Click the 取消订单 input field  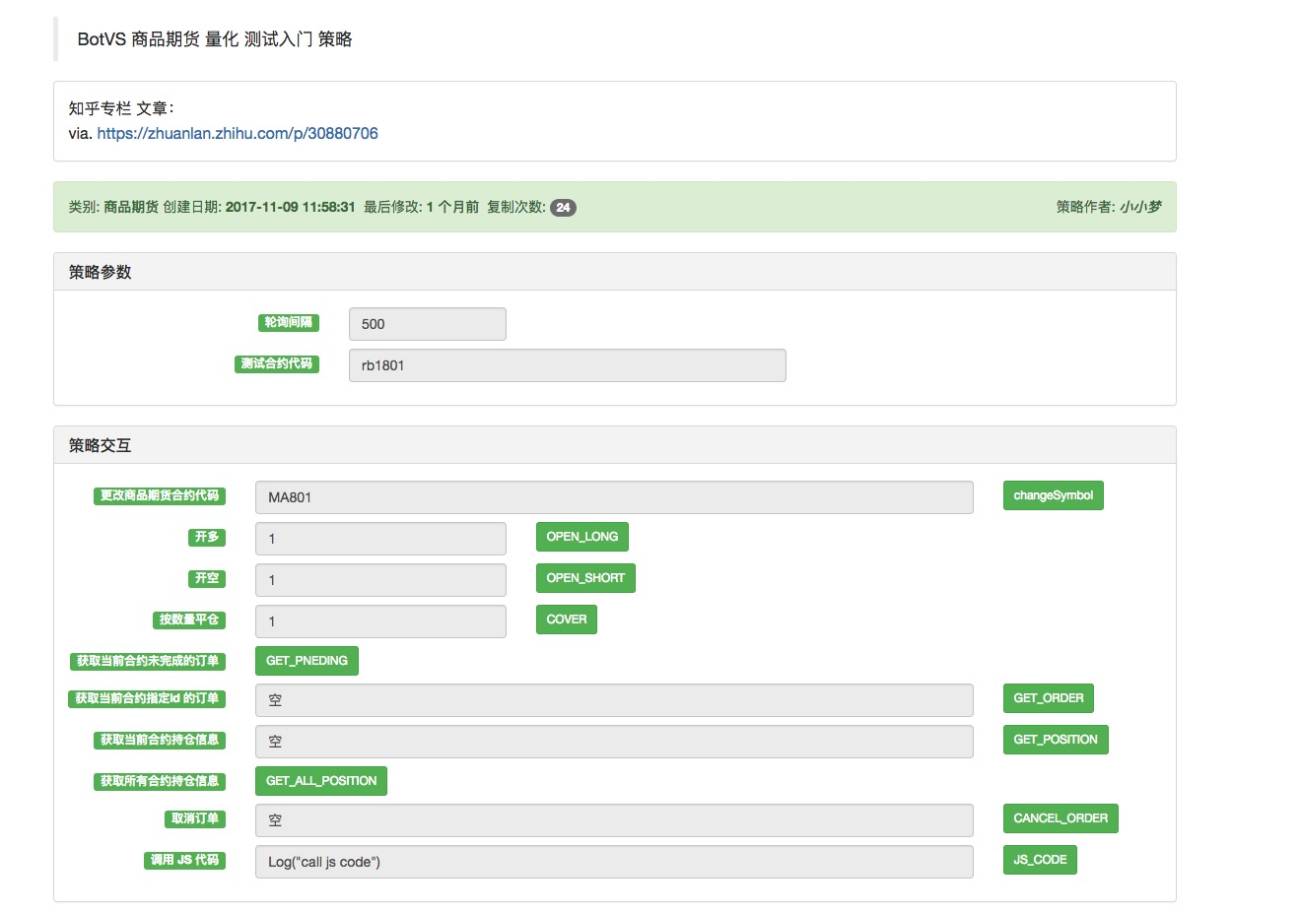[614, 820]
